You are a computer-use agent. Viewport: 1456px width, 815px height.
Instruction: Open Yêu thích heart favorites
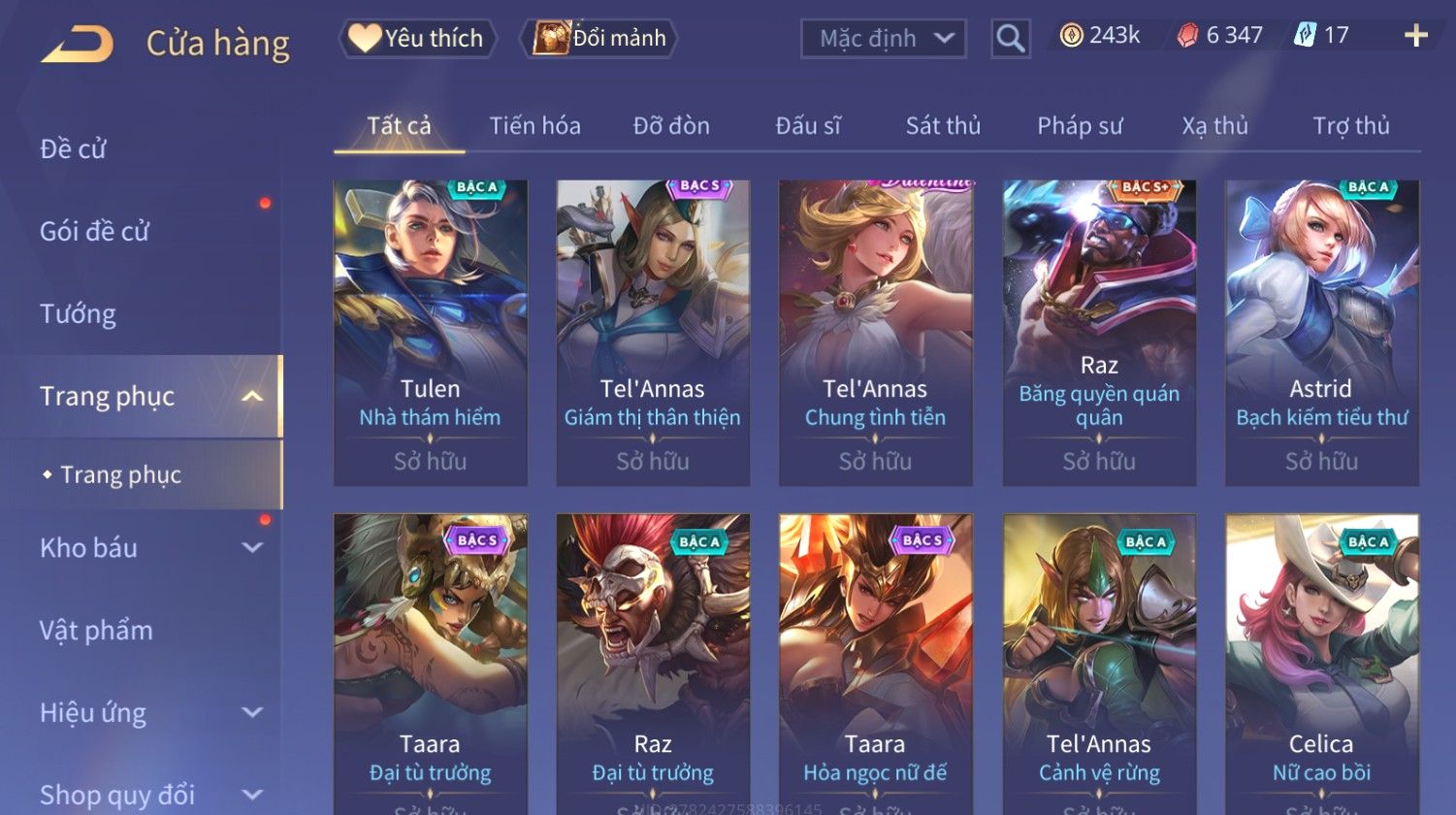coord(417,38)
